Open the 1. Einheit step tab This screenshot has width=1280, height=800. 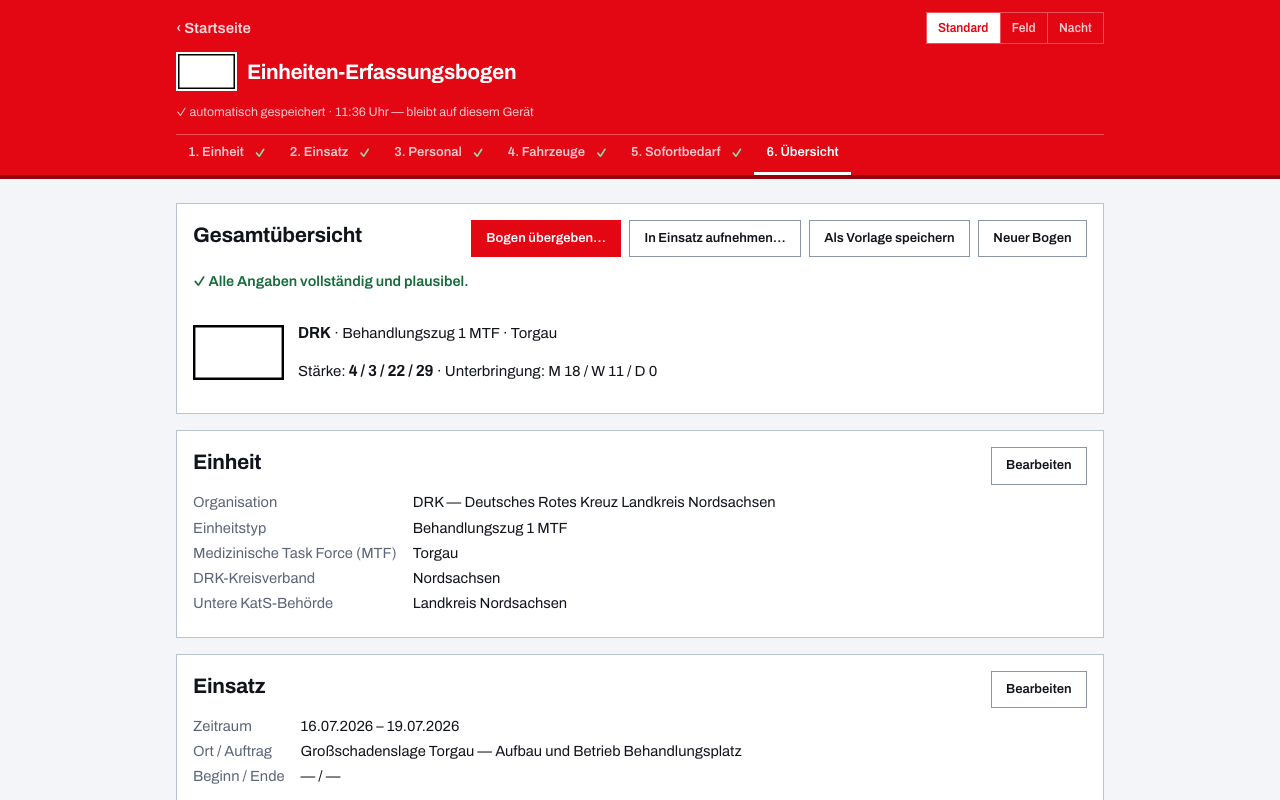[227, 152]
